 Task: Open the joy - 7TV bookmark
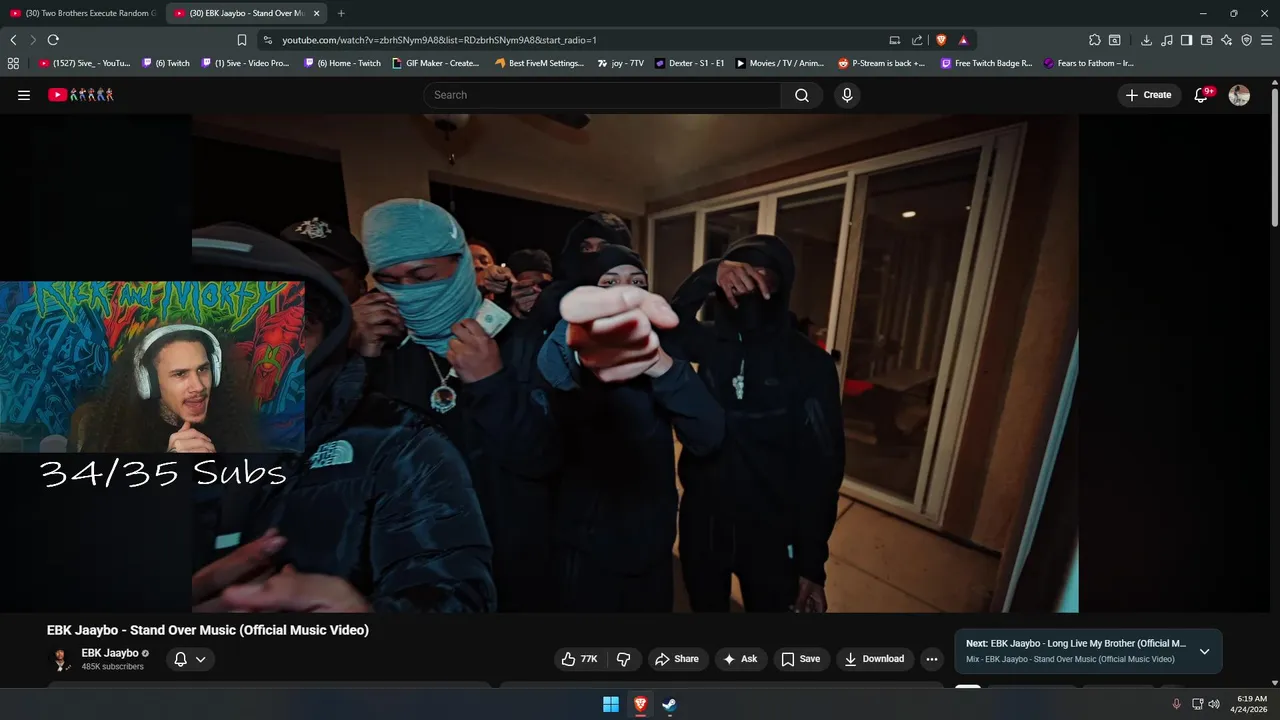[620, 63]
